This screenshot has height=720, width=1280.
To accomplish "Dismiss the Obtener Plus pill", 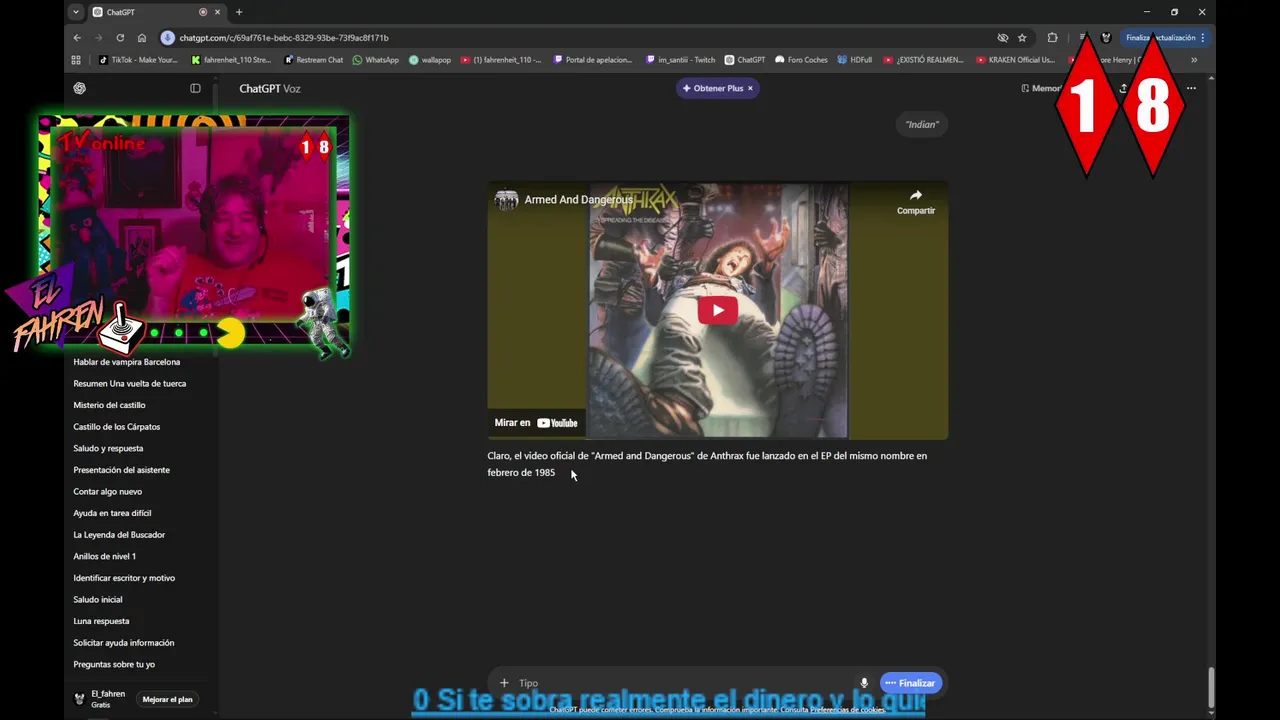I will point(750,88).
